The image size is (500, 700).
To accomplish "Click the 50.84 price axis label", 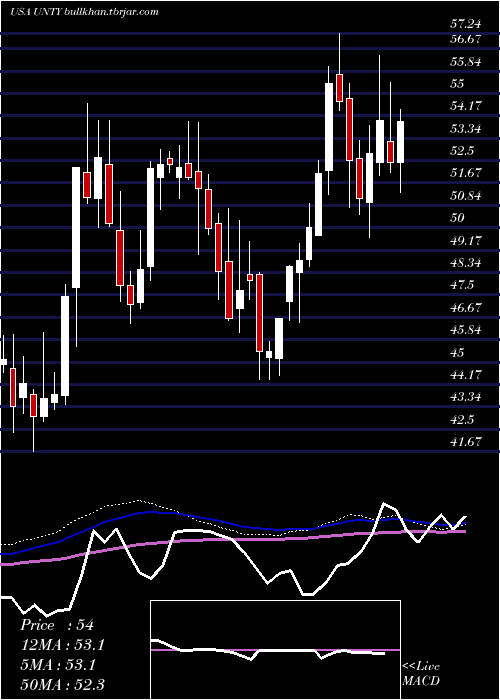I will pyautogui.click(x=466, y=196).
